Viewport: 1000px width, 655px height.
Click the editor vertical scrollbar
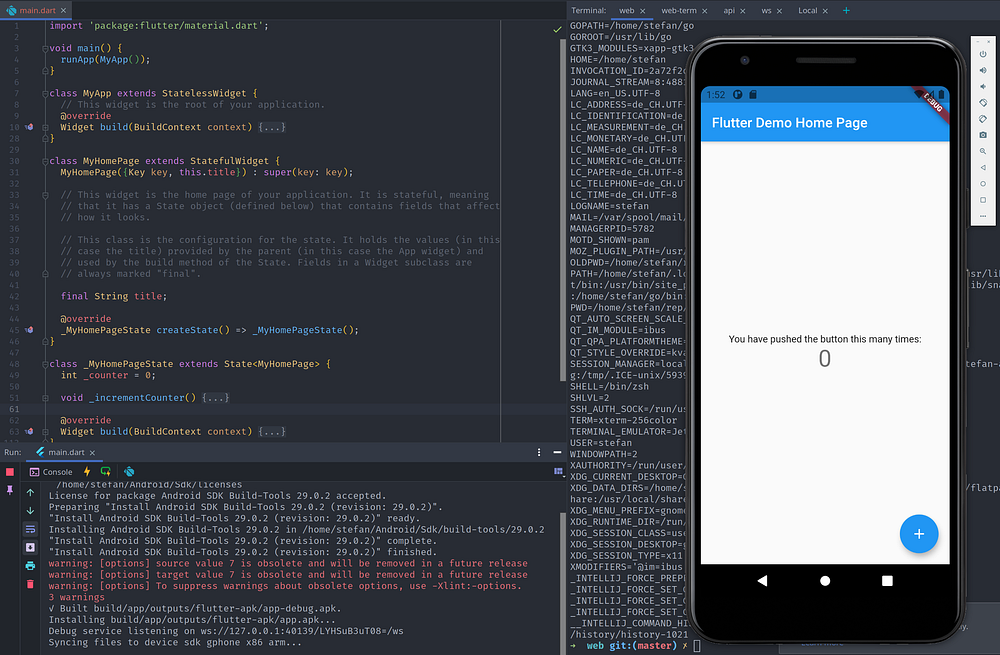click(563, 209)
